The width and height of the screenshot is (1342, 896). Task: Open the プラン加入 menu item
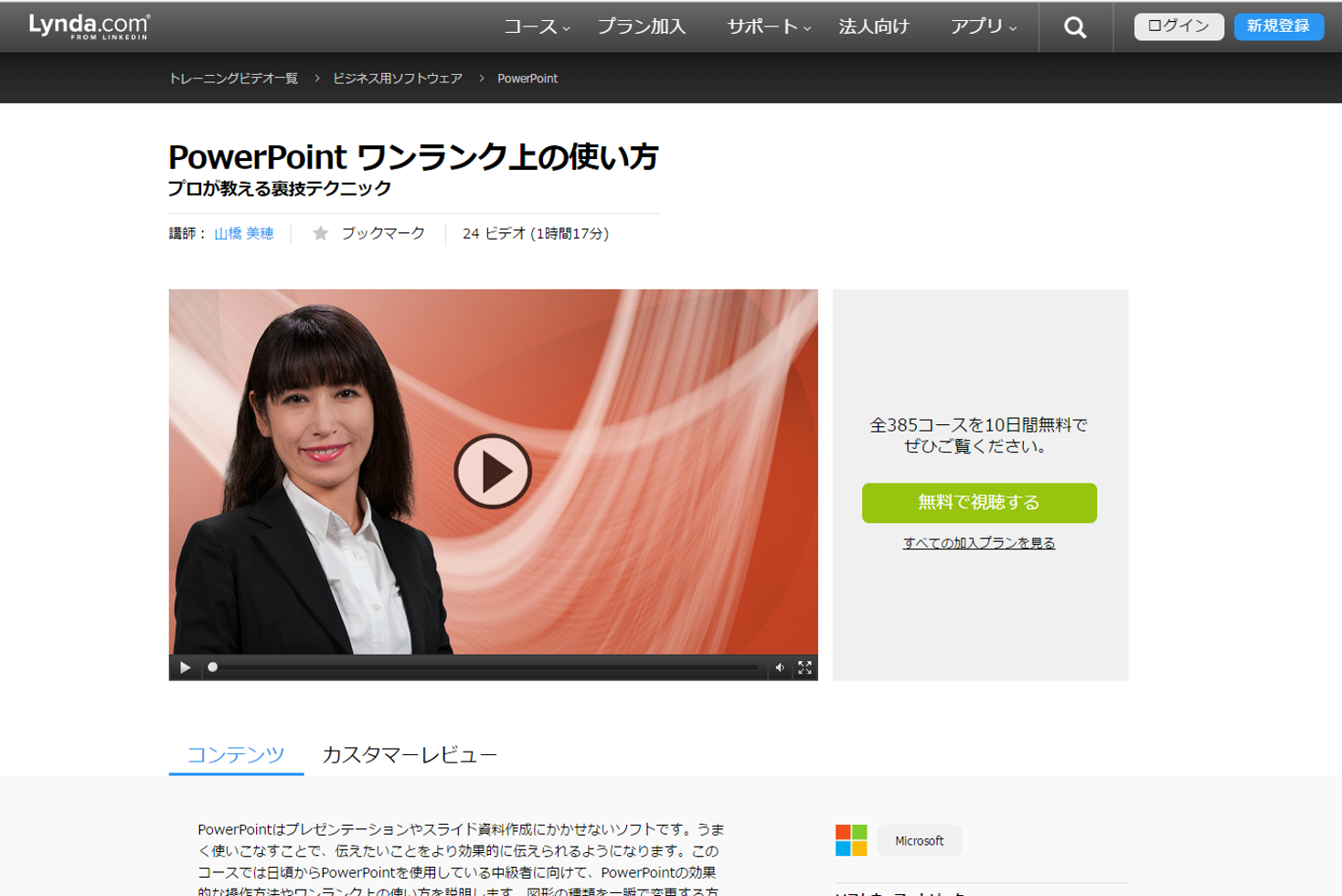tap(641, 27)
